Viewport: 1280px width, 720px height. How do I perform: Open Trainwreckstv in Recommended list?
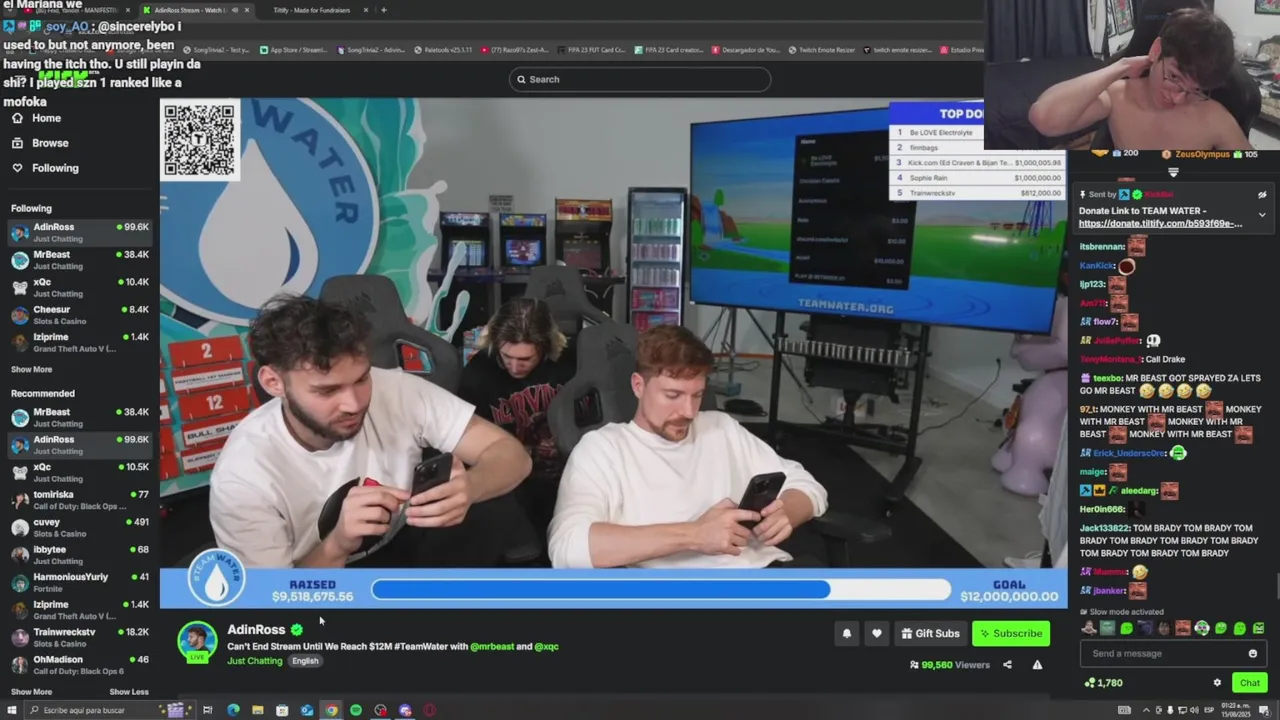click(x=80, y=637)
